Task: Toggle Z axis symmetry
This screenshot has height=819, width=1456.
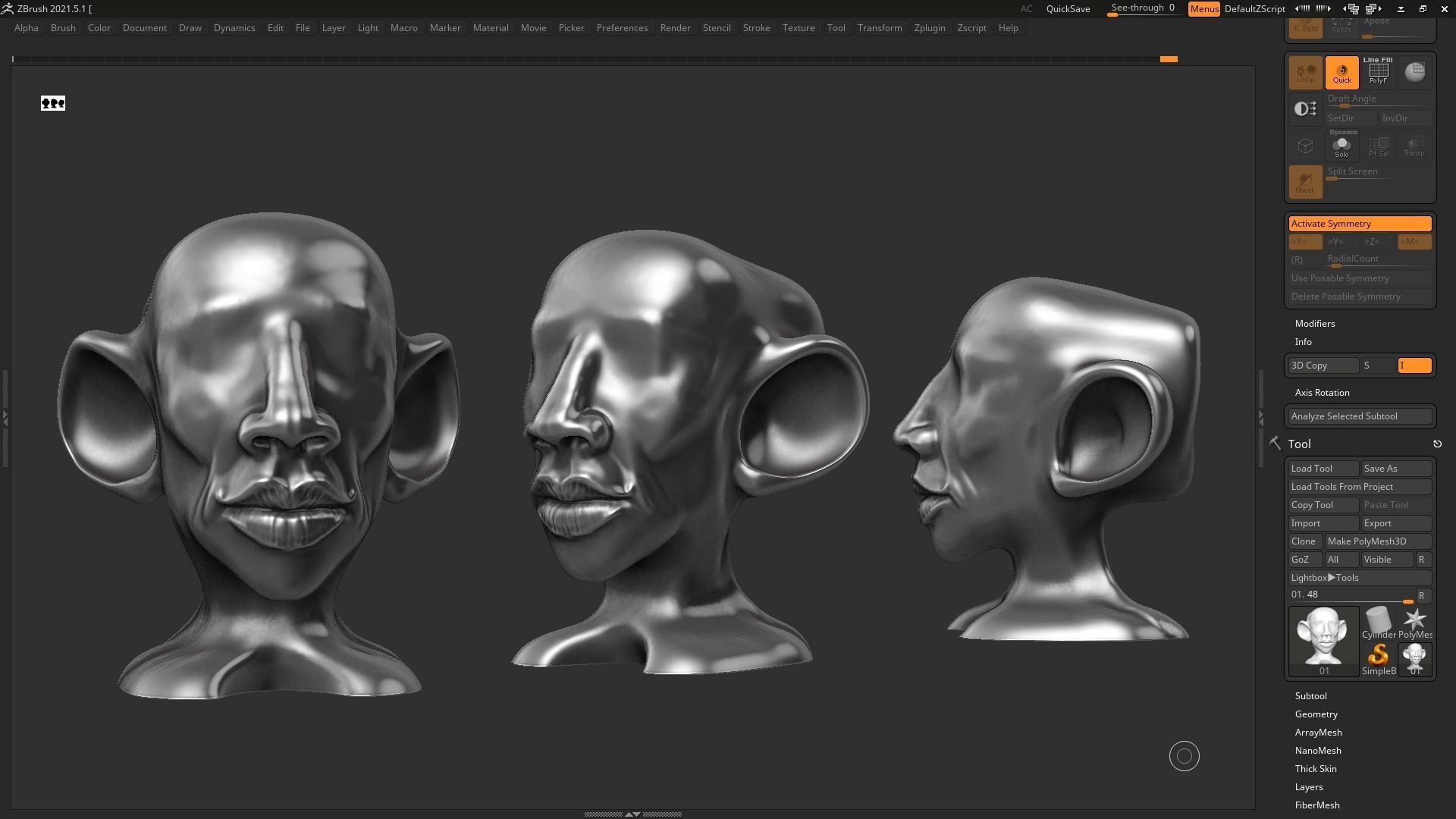Action: pyautogui.click(x=1378, y=242)
